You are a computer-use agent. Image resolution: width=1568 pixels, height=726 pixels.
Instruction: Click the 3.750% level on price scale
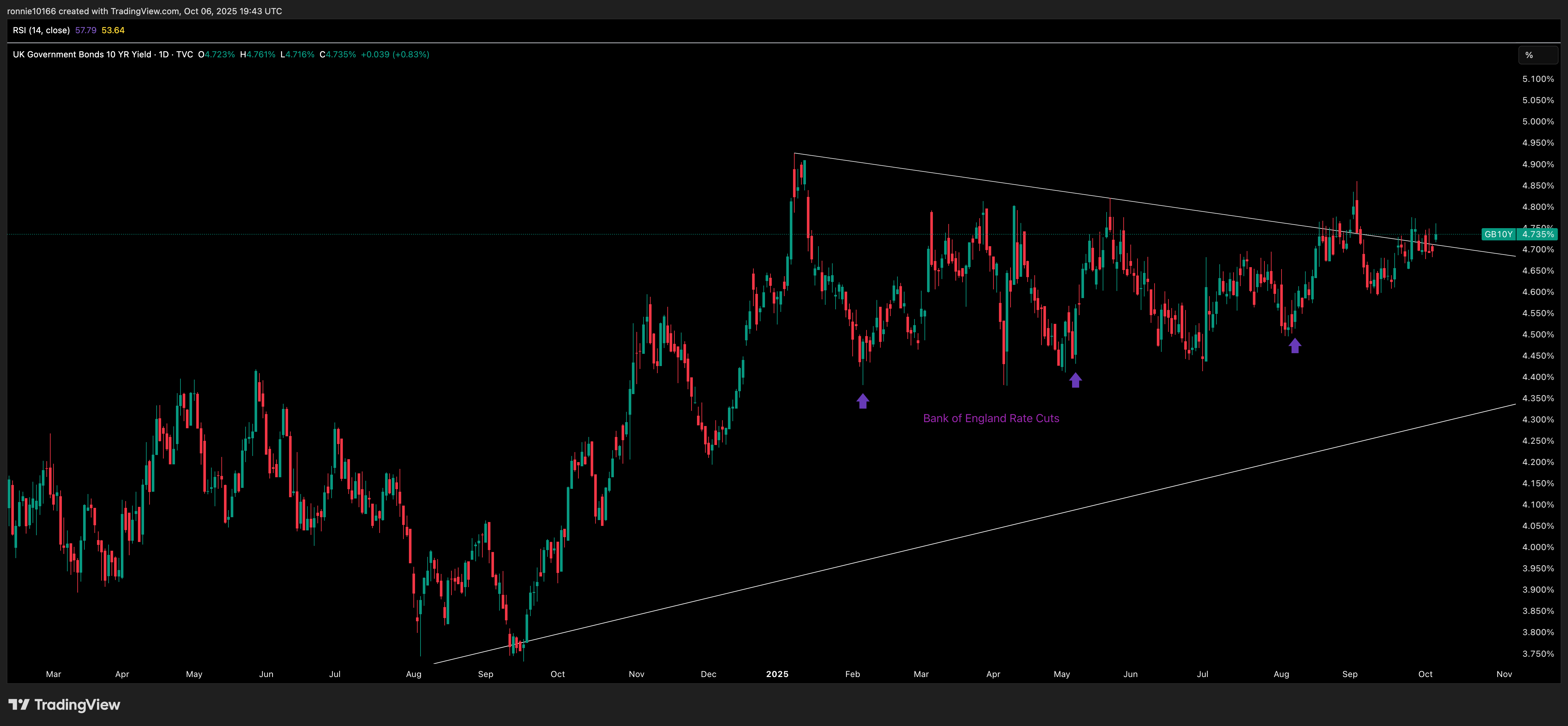(x=1538, y=653)
